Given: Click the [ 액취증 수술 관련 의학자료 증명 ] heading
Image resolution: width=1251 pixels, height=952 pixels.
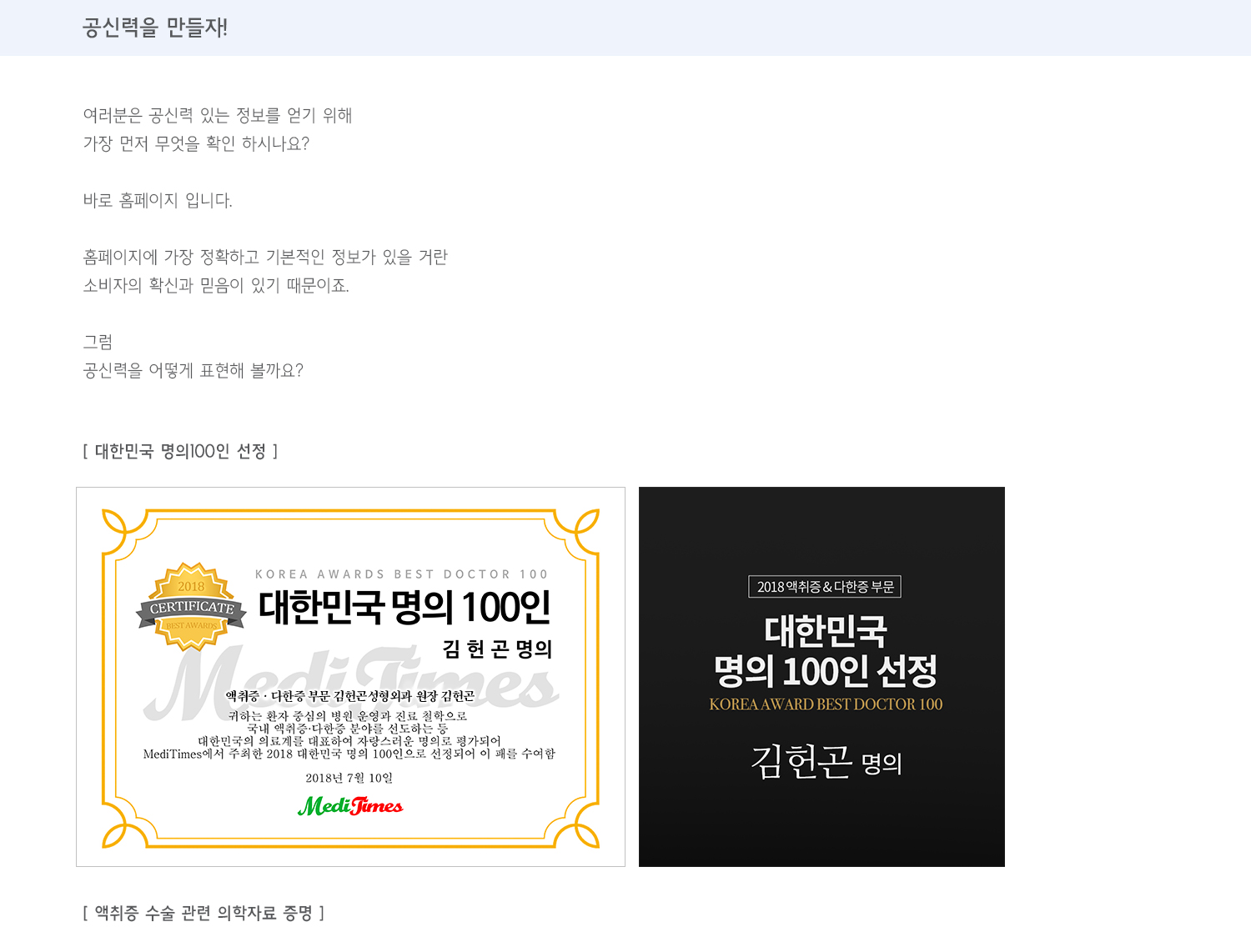Looking at the screenshot, I should [203, 913].
